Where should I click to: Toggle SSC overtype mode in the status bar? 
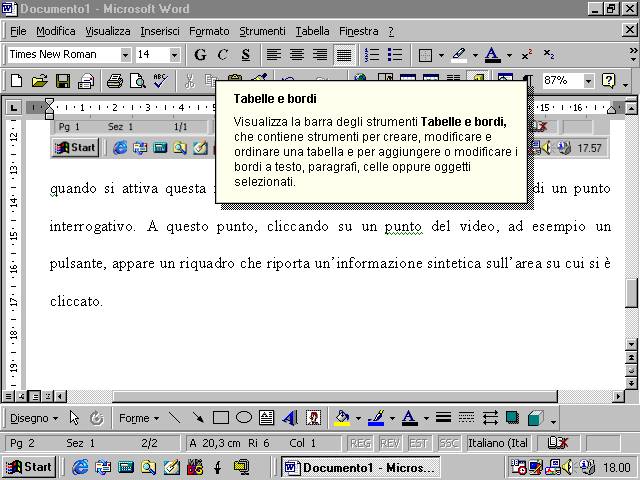(449, 443)
